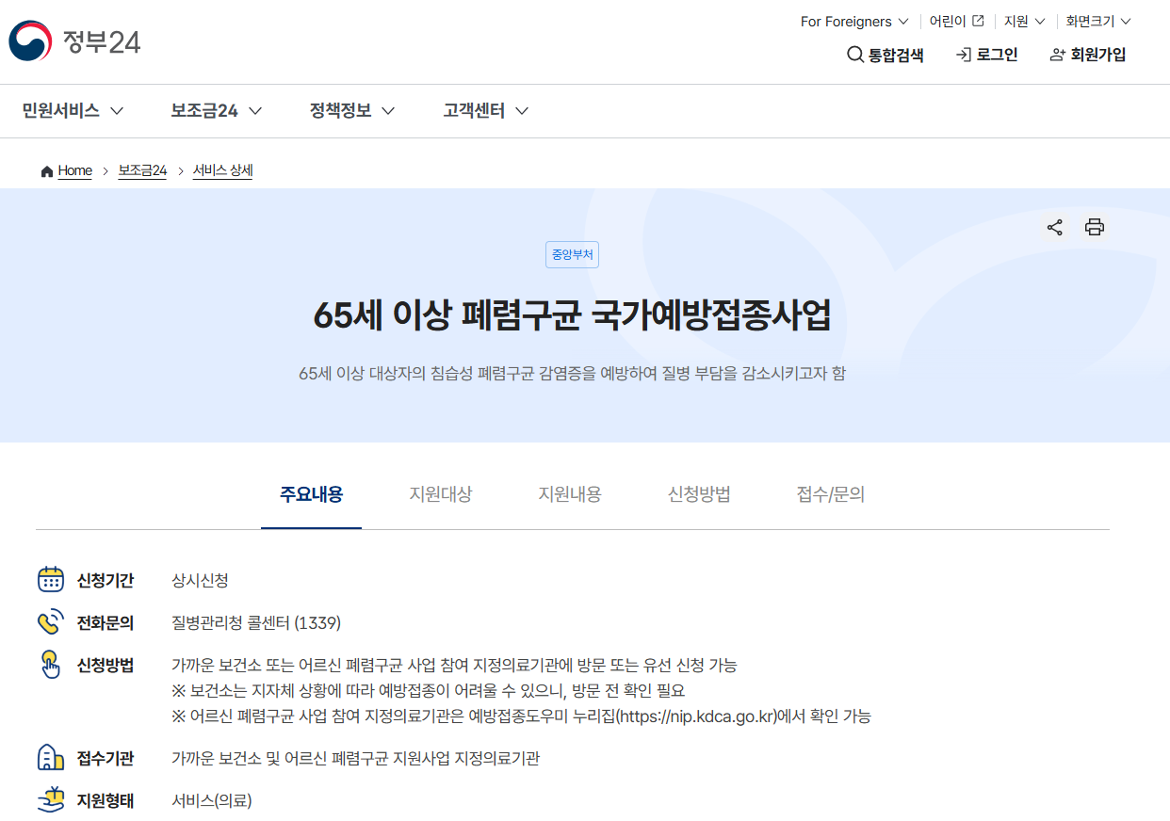
Task: Click the service icon beside 지원형태
Action: [x=50, y=800]
